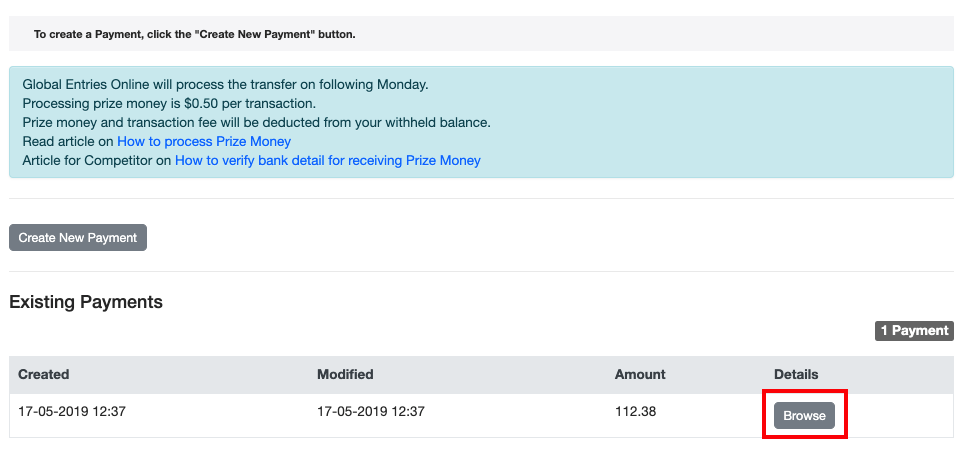Click the Existing Payments heading

point(86,301)
